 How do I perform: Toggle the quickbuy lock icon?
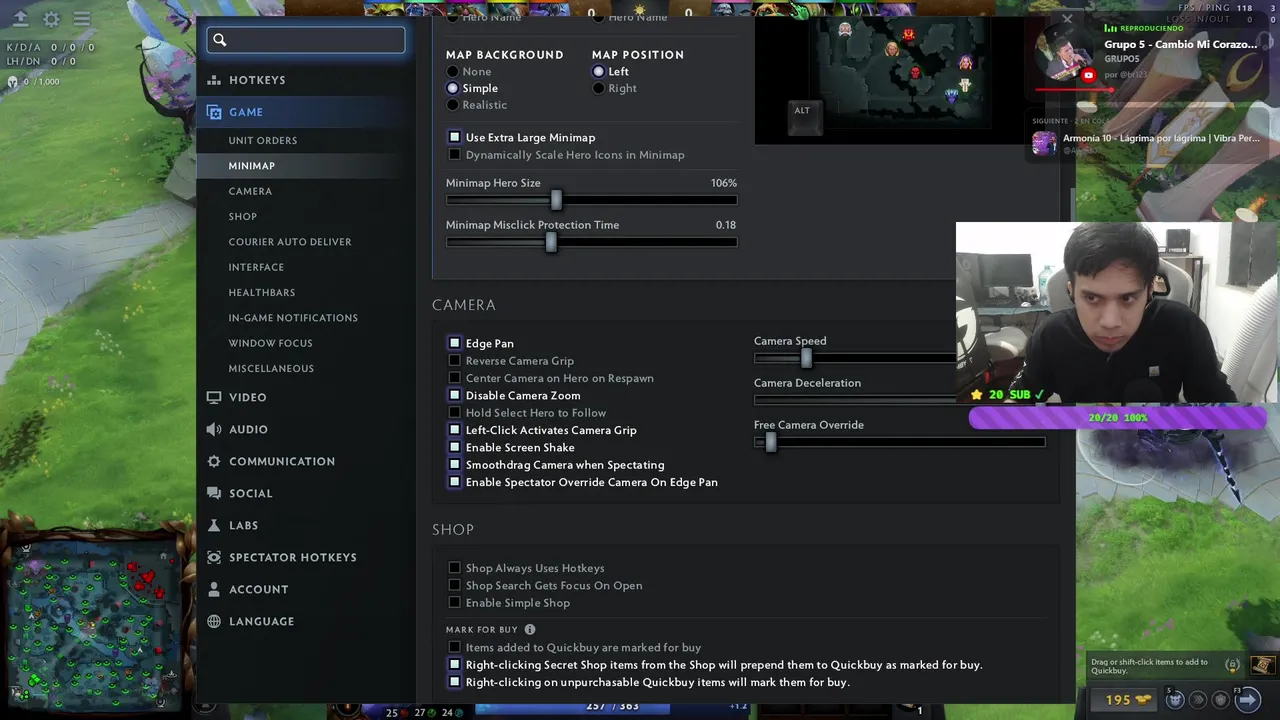point(1233,666)
